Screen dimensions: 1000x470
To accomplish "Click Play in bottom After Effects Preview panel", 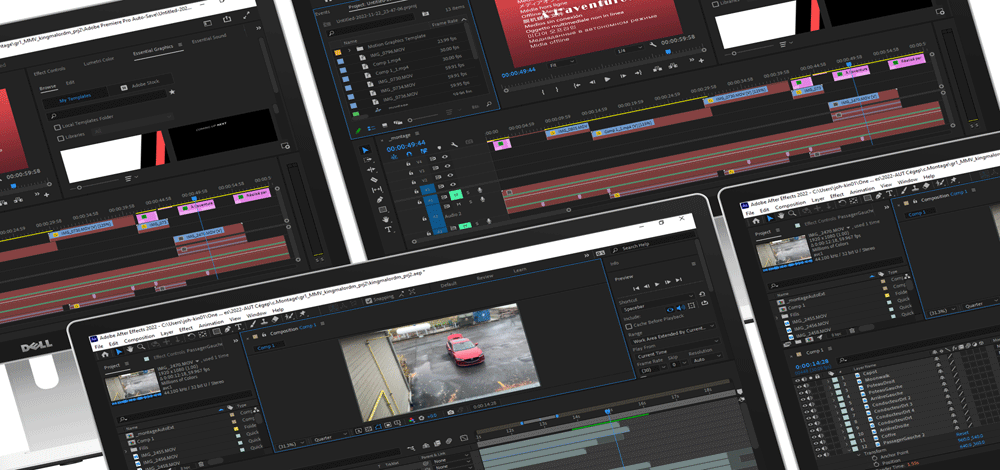I will point(657,283).
